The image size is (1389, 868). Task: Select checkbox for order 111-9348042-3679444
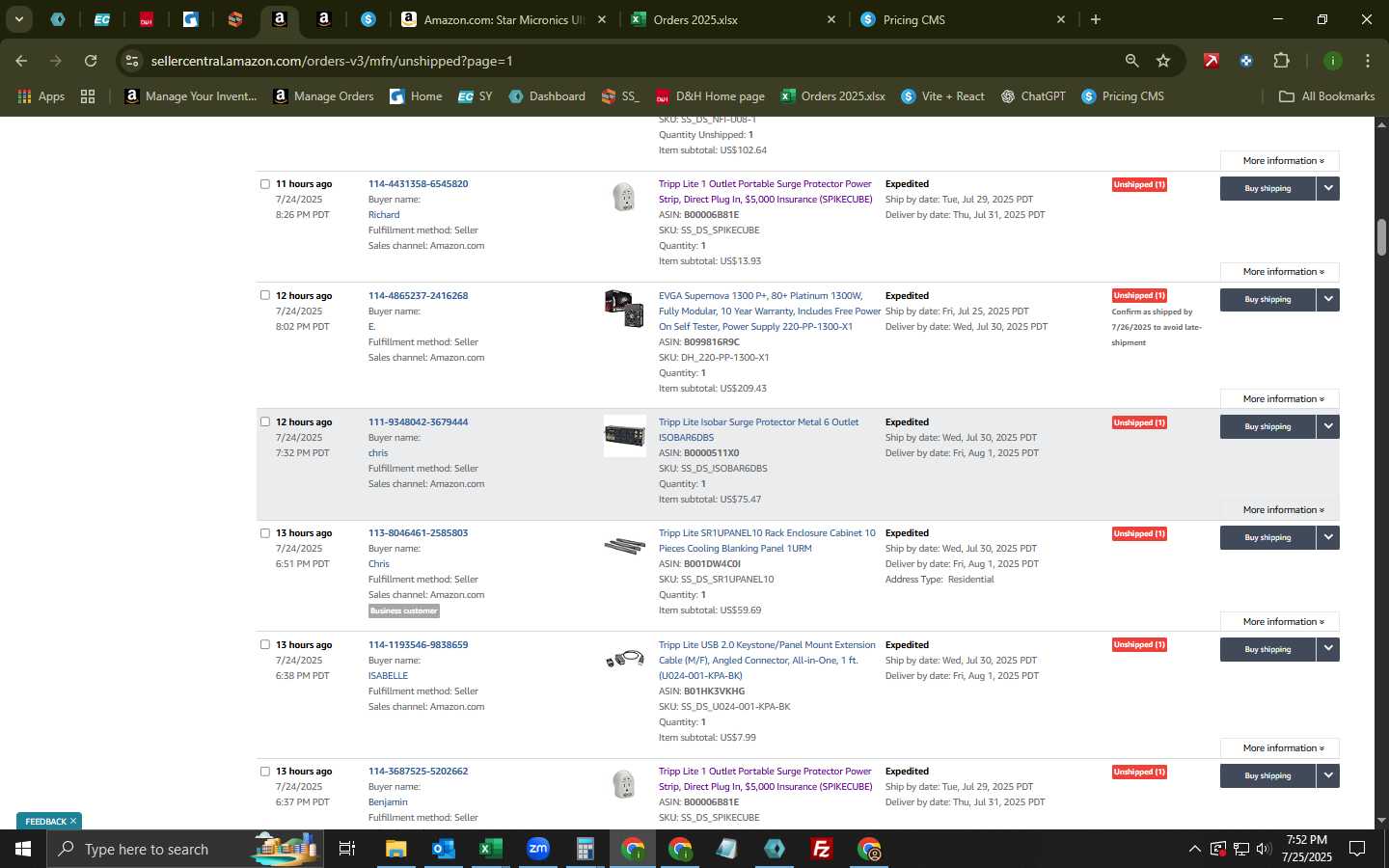point(264,421)
